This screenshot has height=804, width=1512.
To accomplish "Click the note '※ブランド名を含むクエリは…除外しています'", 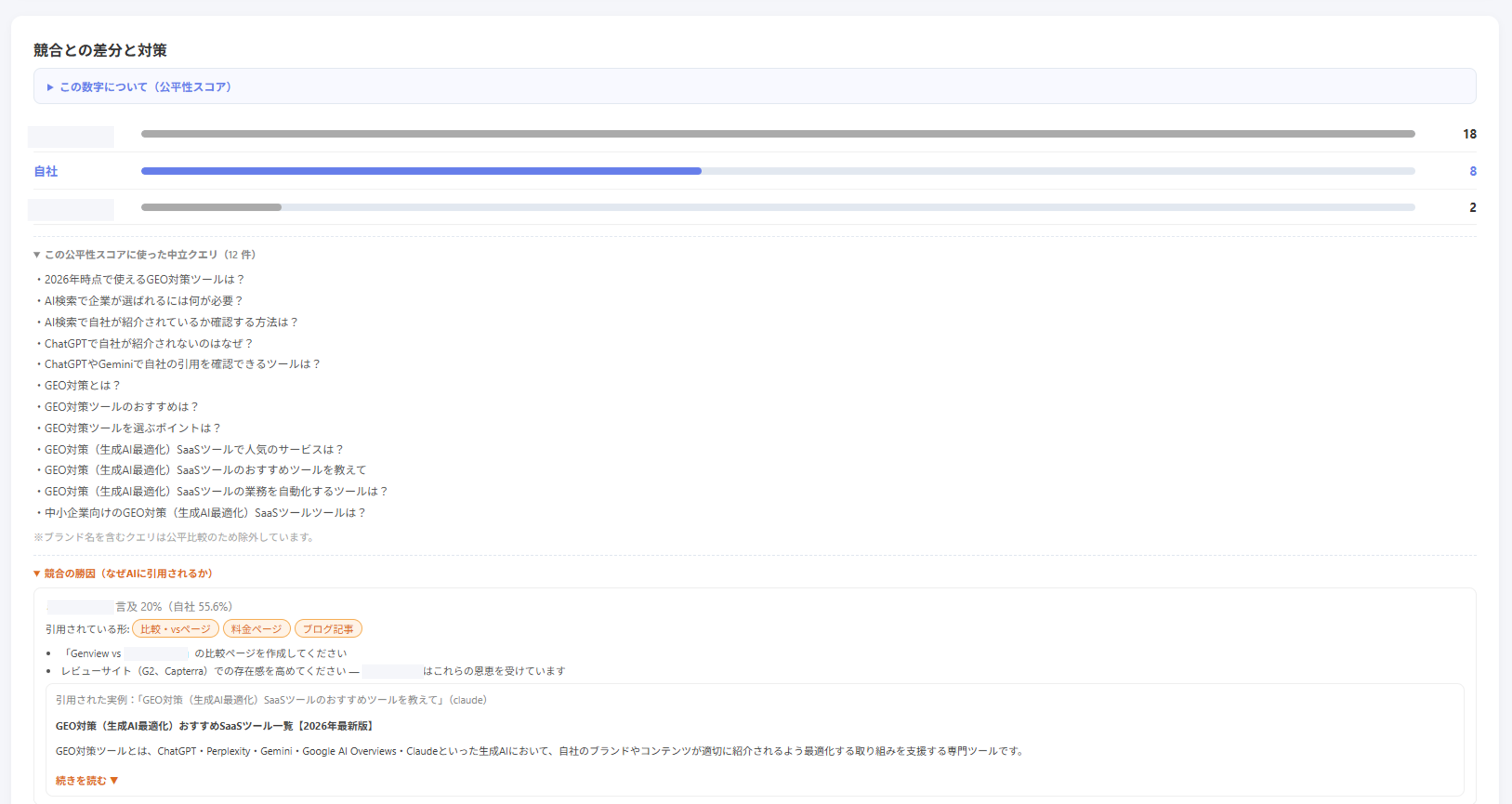I will 174,537.
